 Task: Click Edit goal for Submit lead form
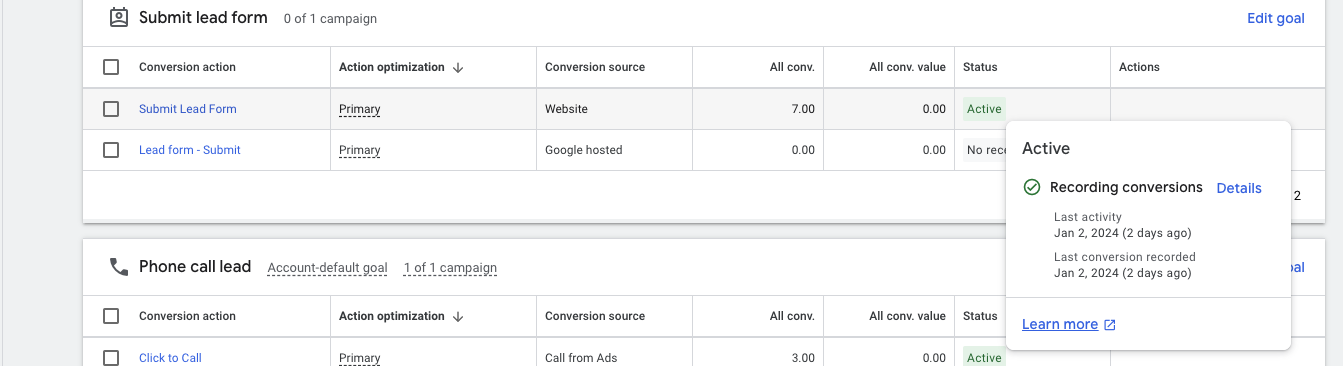1276,18
